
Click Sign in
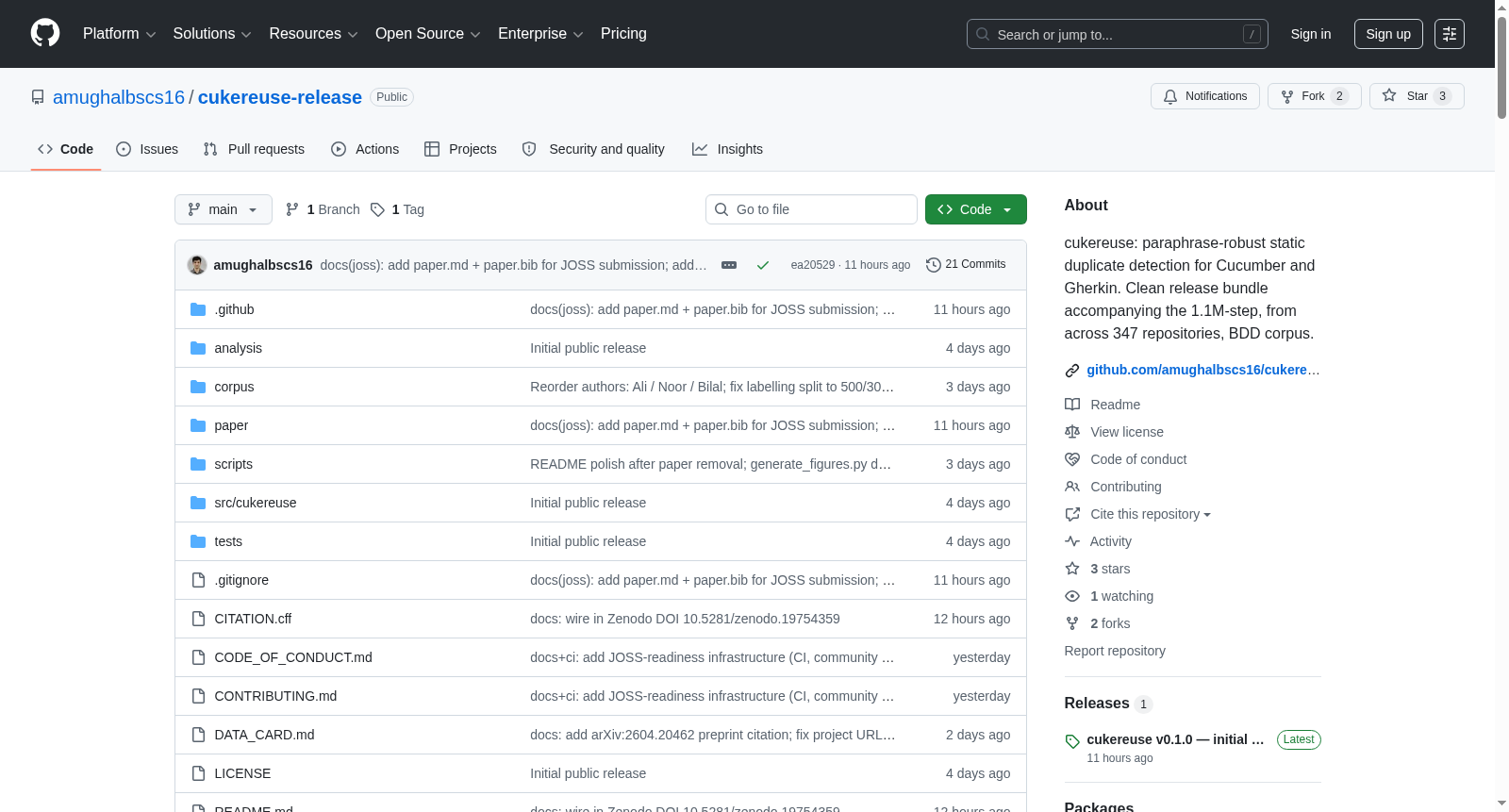1311,34
